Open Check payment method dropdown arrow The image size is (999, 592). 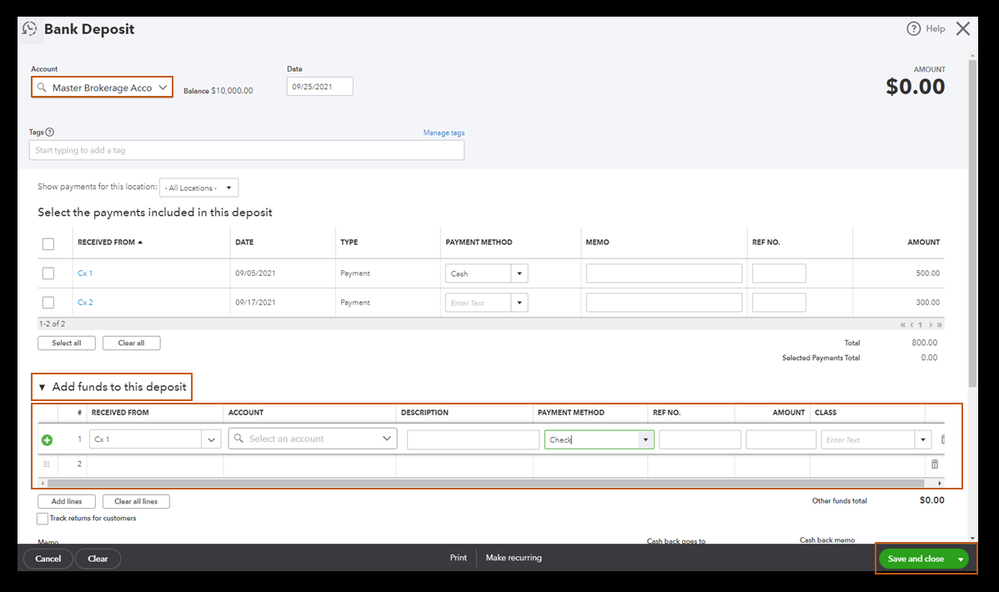645,440
